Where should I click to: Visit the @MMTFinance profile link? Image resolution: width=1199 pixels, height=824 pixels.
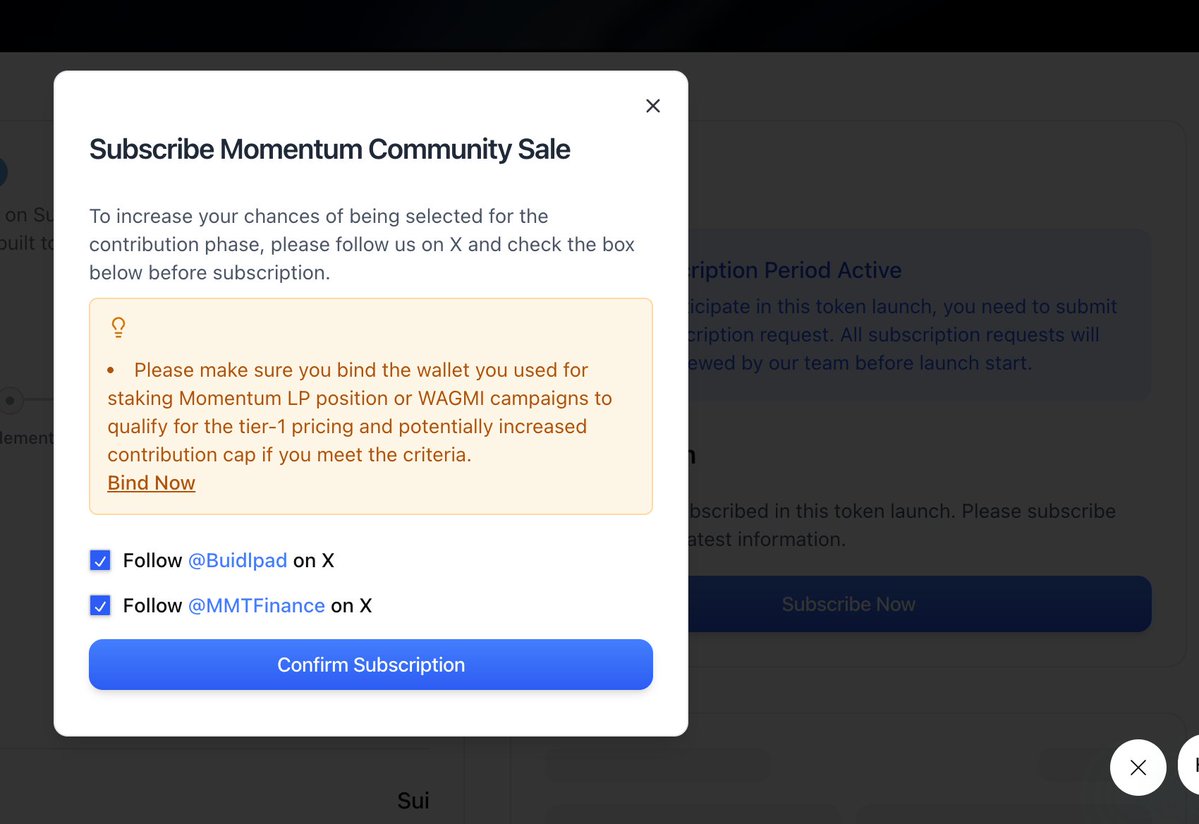[256, 606]
